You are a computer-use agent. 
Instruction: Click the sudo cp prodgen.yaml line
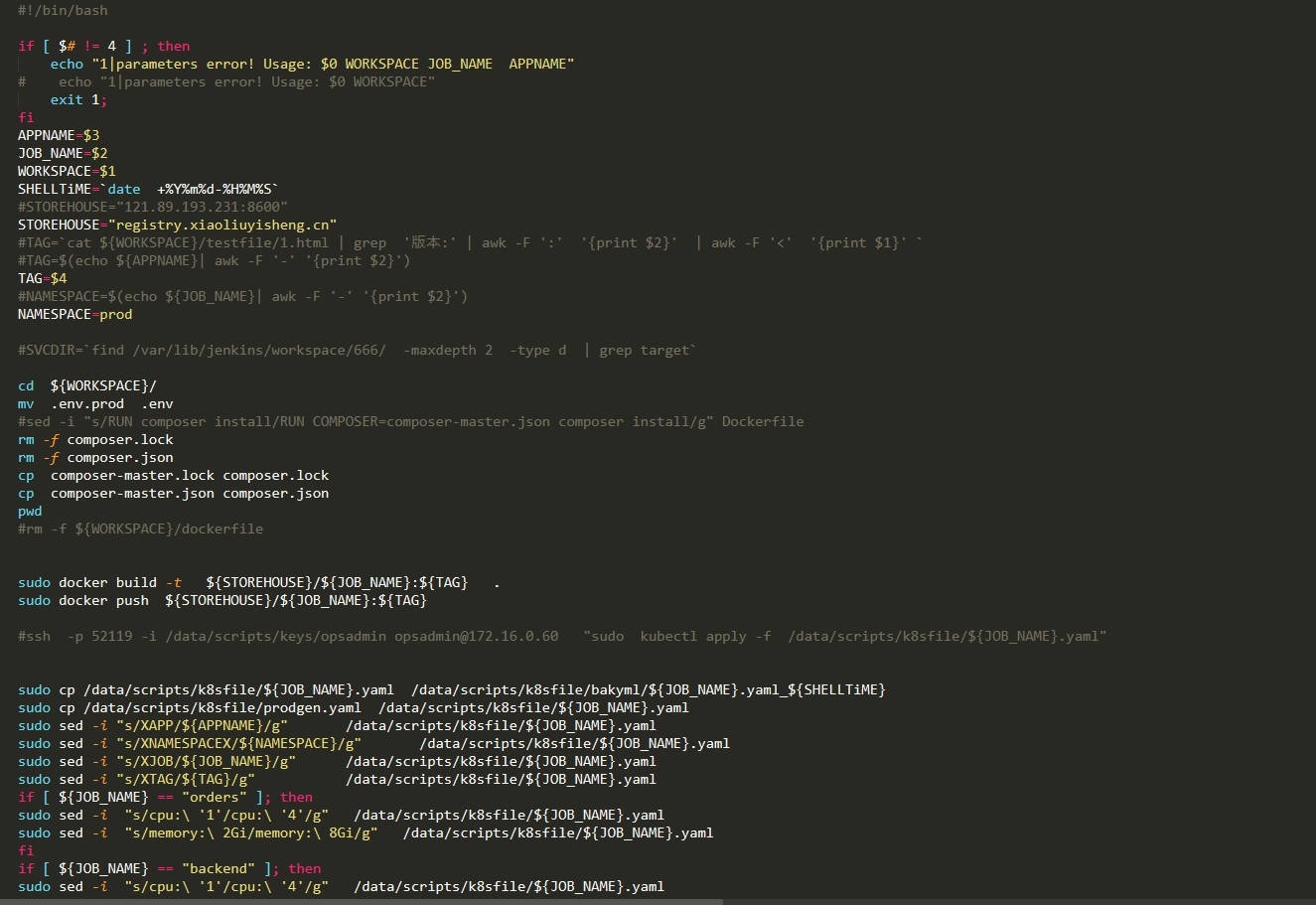[x=354, y=707]
